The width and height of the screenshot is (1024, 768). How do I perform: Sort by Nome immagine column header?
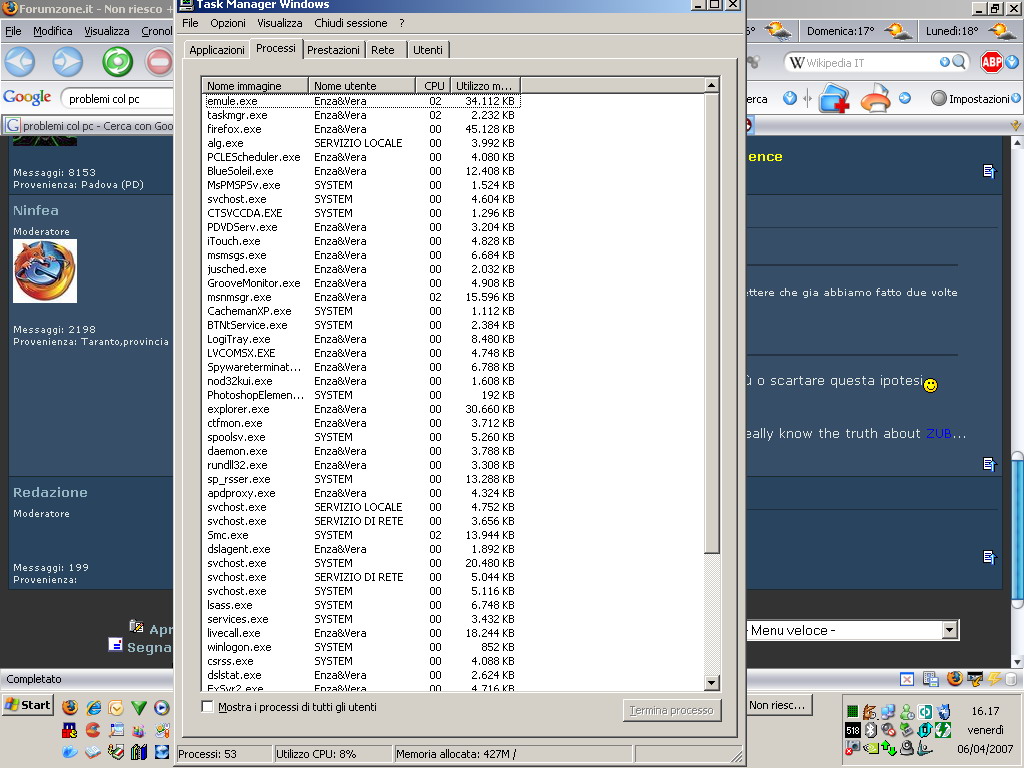pyautogui.click(x=255, y=86)
